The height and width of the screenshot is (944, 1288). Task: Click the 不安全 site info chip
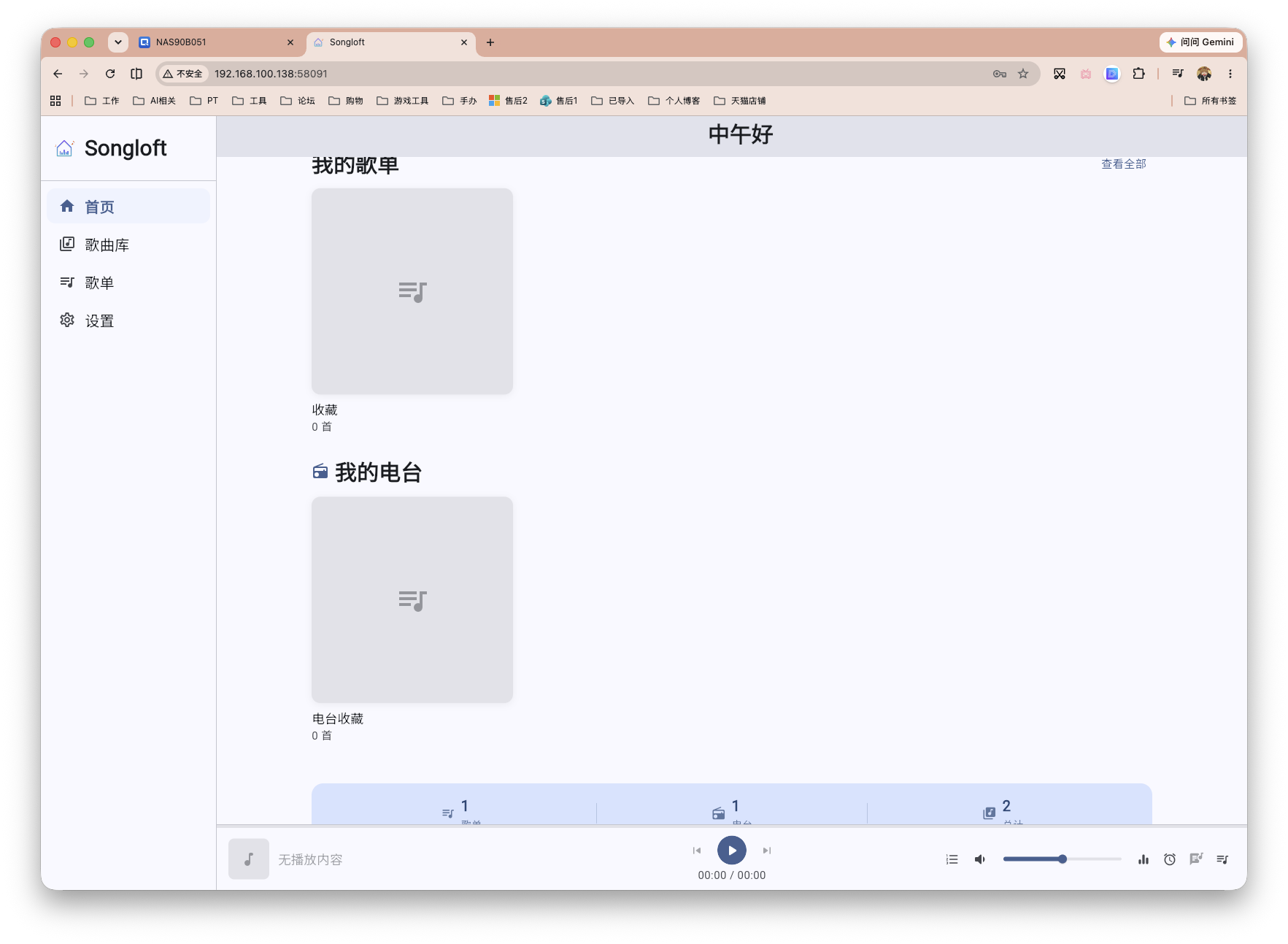point(183,74)
